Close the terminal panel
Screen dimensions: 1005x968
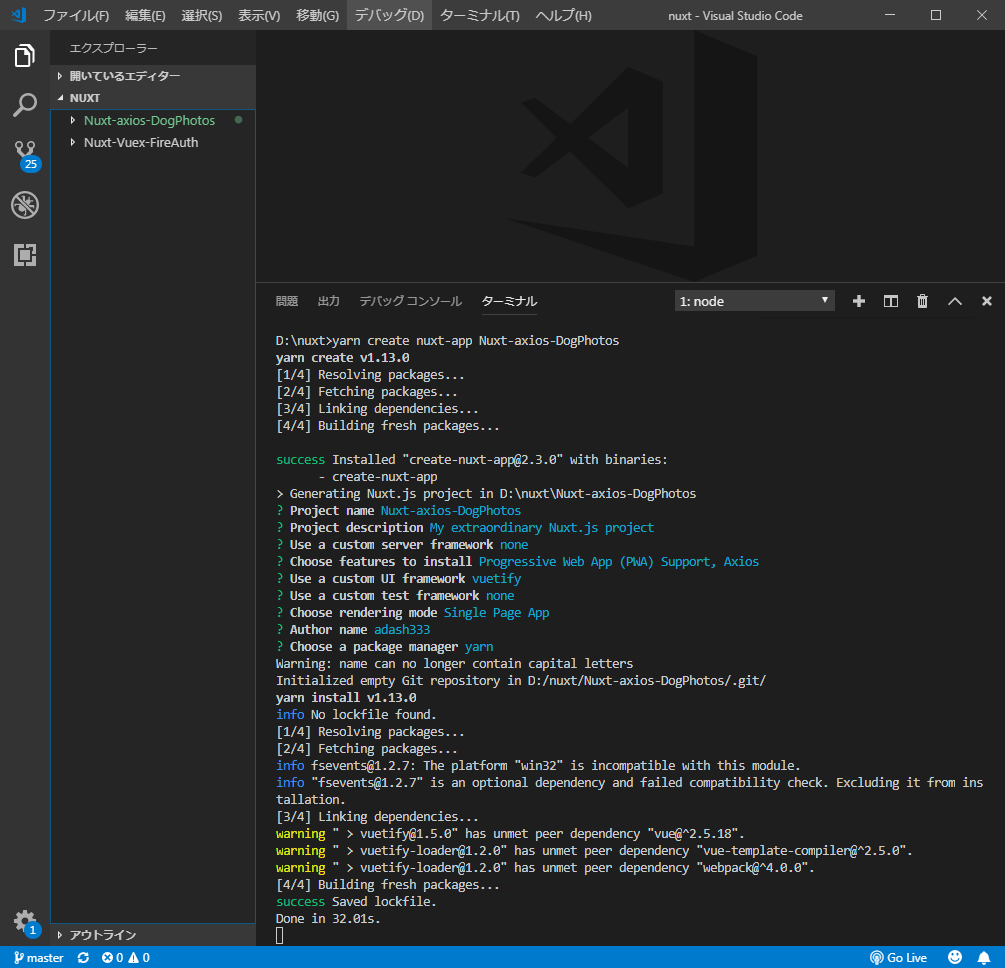(986, 301)
